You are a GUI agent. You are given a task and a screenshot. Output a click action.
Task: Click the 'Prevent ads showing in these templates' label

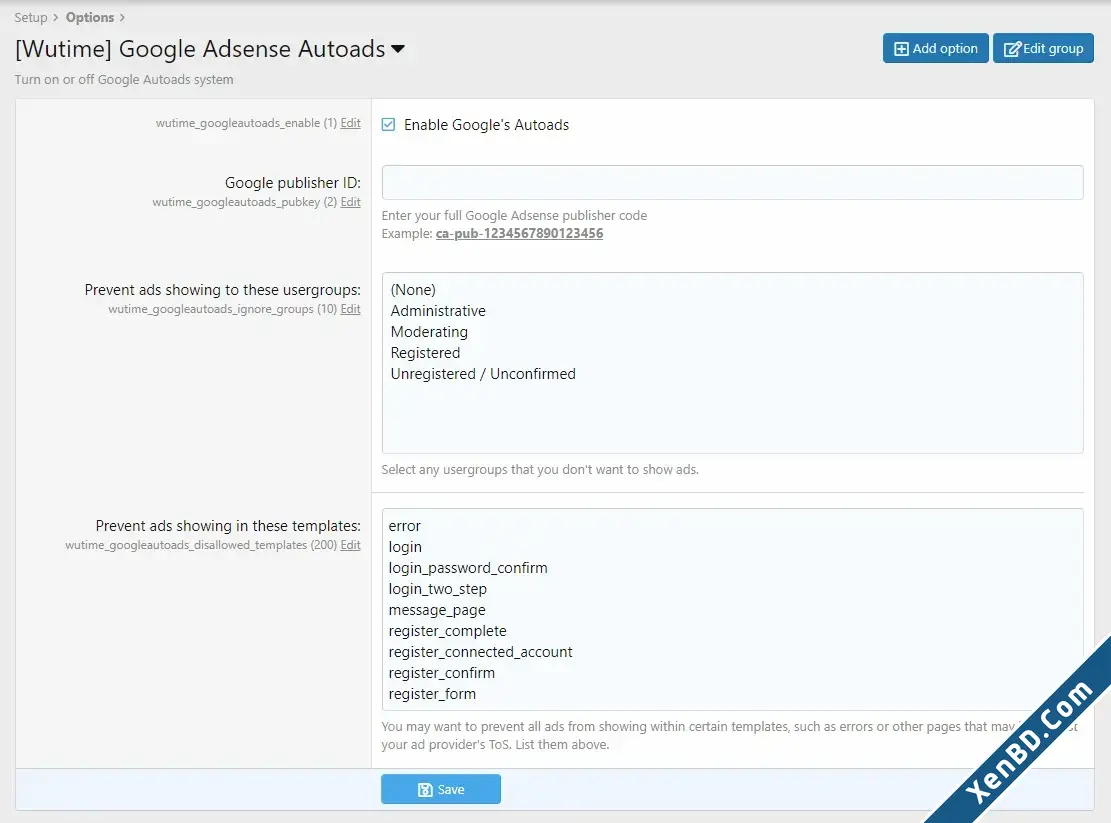click(x=228, y=526)
